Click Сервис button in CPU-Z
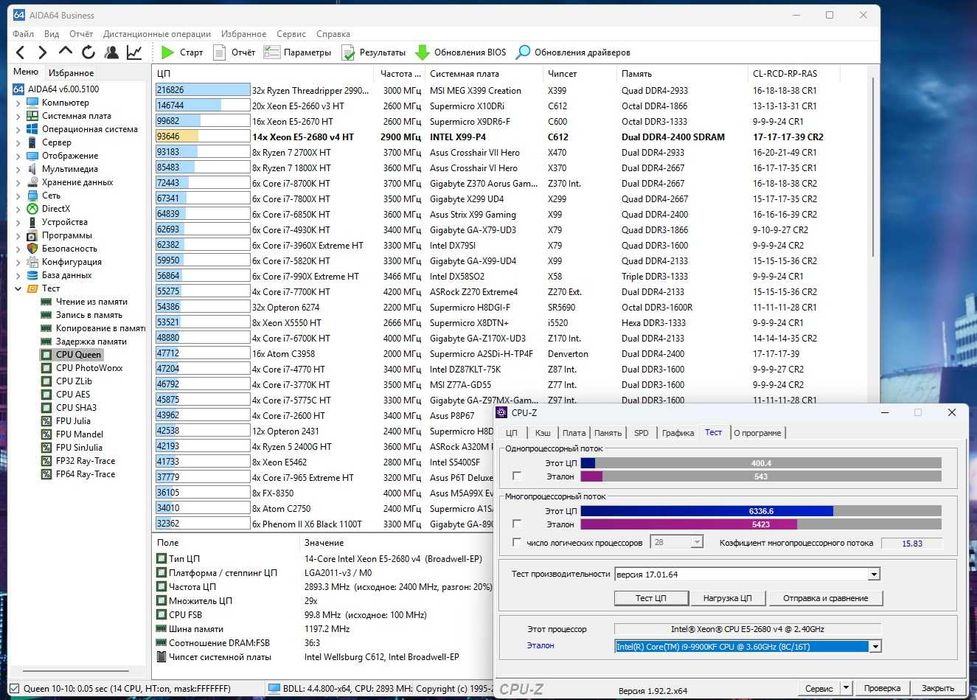977x700 pixels. [x=819, y=688]
